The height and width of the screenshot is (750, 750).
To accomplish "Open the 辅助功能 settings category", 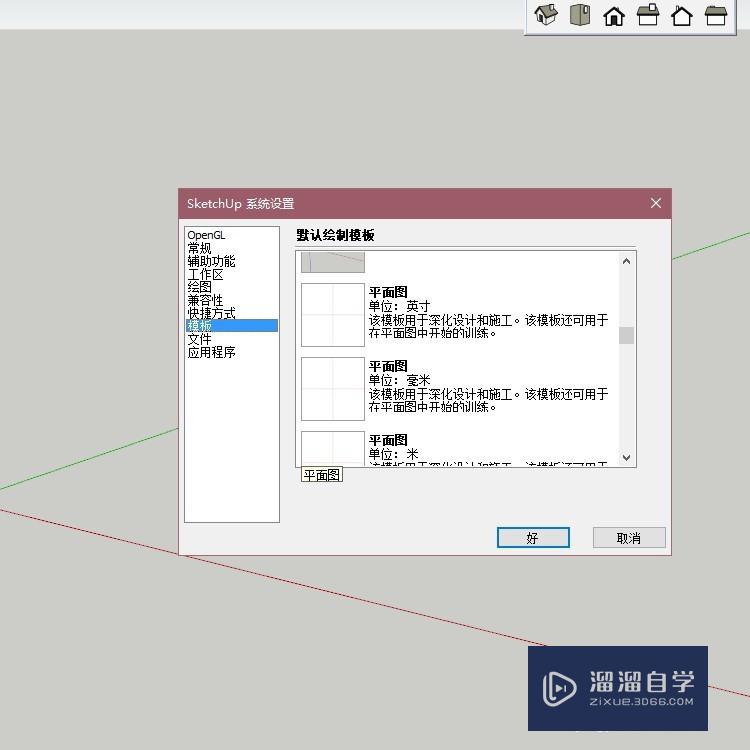I will (211, 261).
